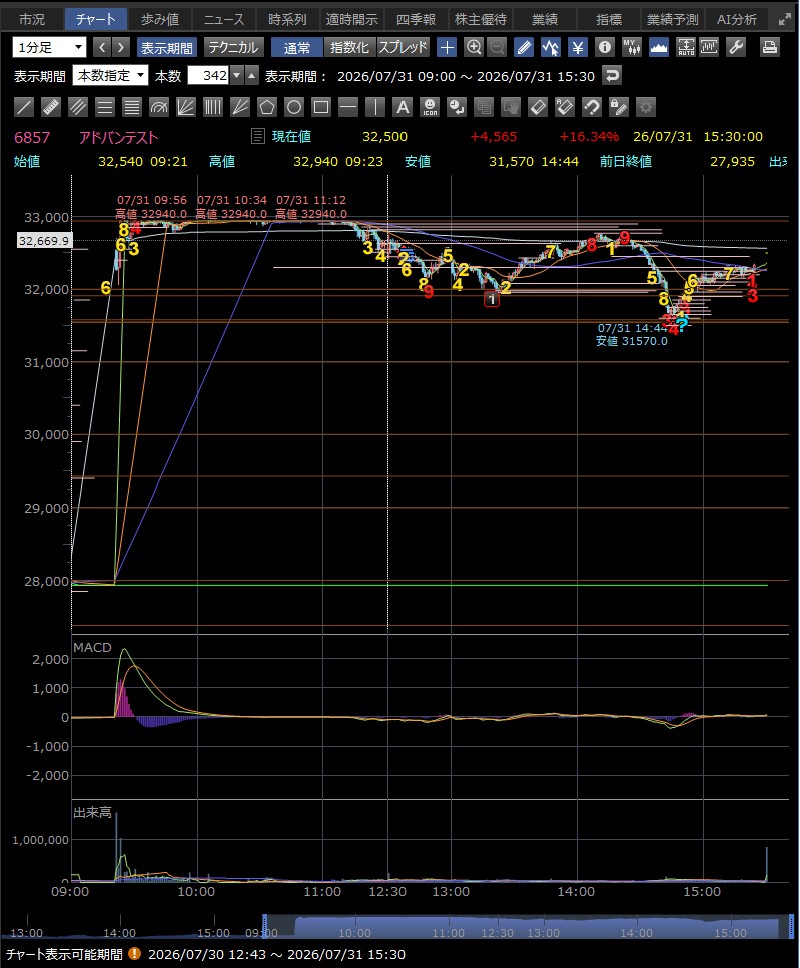Toggle the yen price display button
The width and height of the screenshot is (800, 968).
(x=578, y=47)
